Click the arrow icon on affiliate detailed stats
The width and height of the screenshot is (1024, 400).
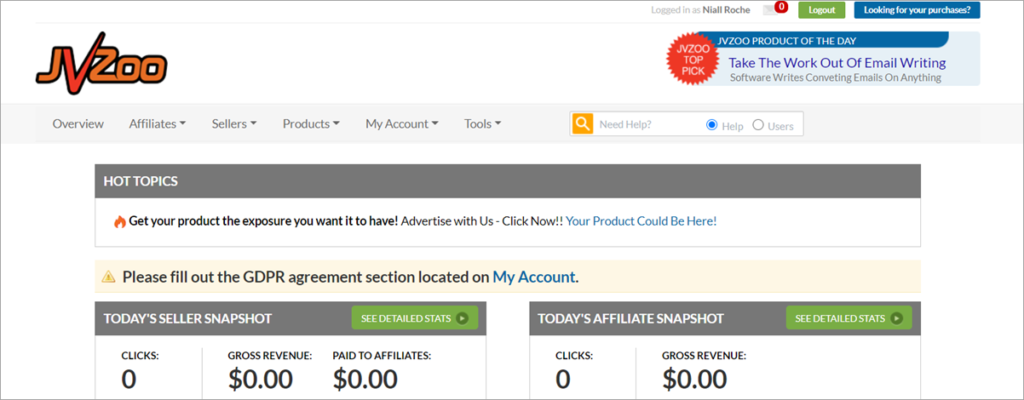tap(896, 319)
